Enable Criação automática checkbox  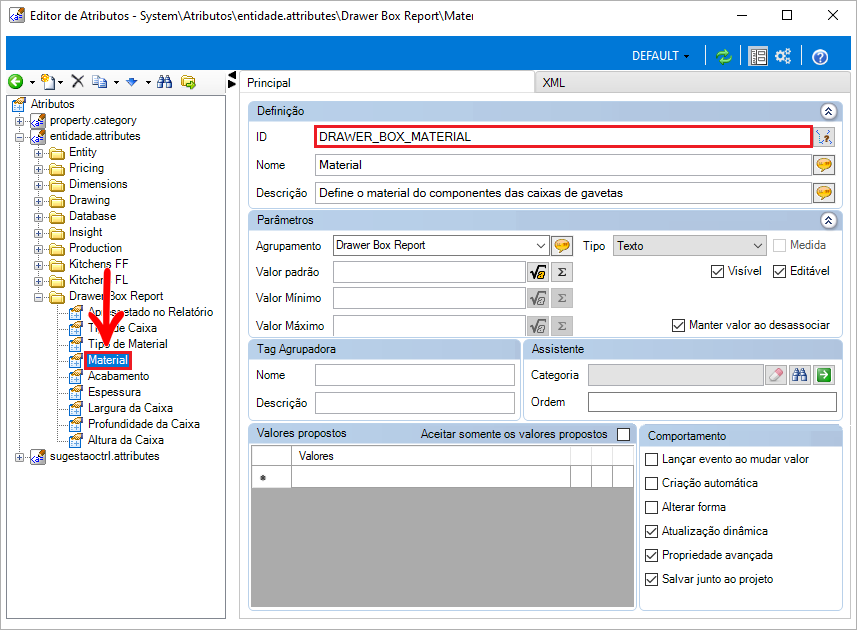[651, 483]
